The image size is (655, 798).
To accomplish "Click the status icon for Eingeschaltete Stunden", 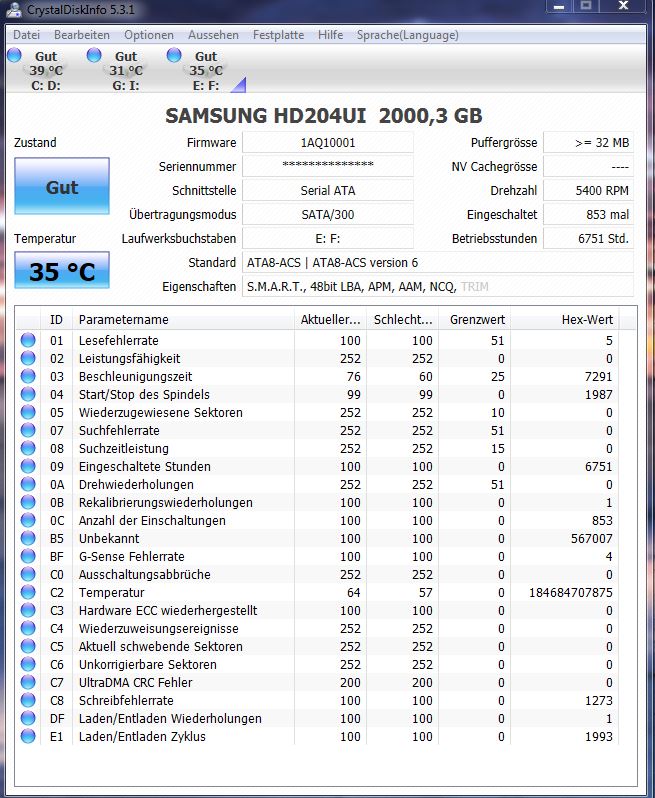I will tap(28, 466).
